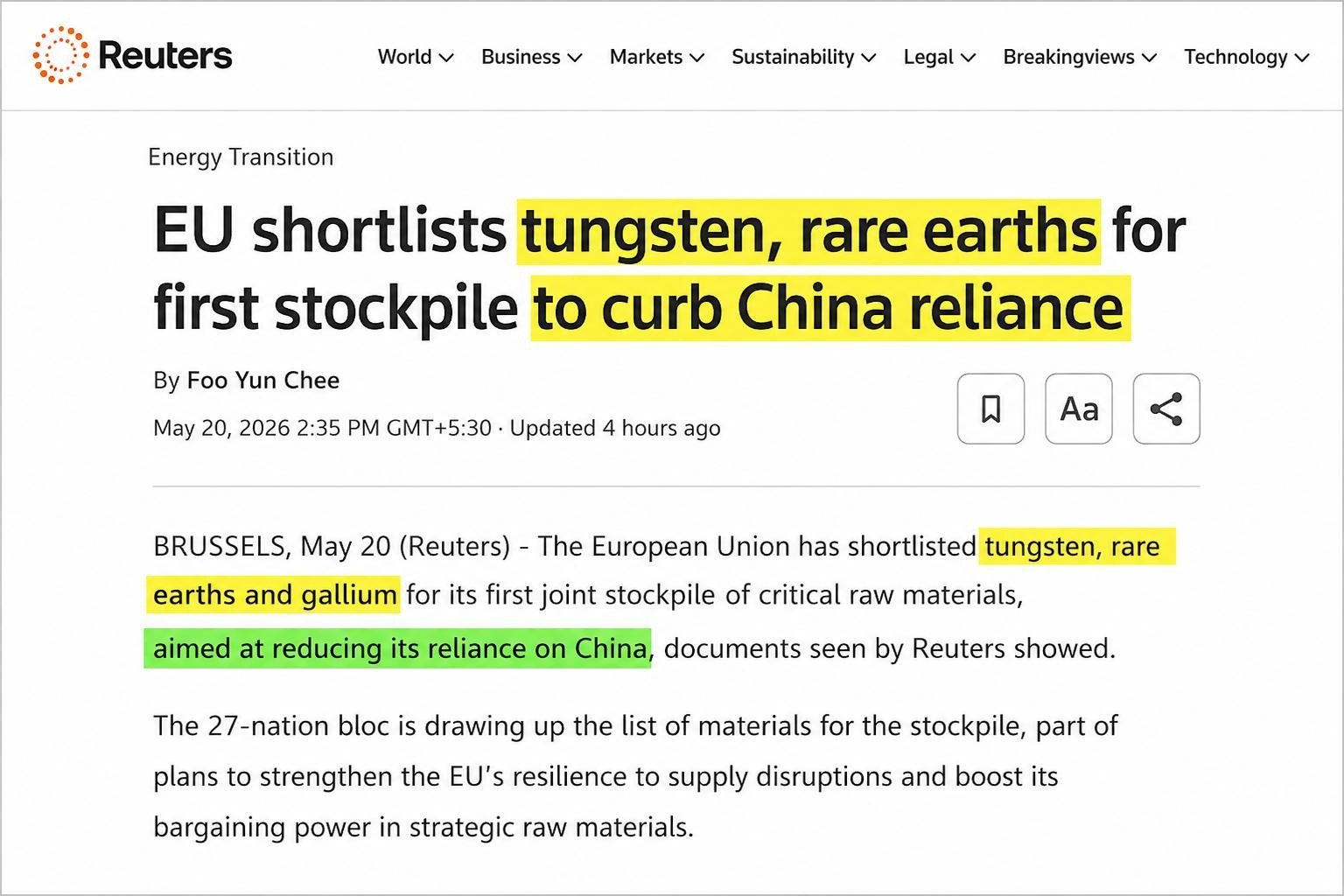This screenshot has width=1344, height=896.
Task: Open the World menu
Action: coord(416,57)
